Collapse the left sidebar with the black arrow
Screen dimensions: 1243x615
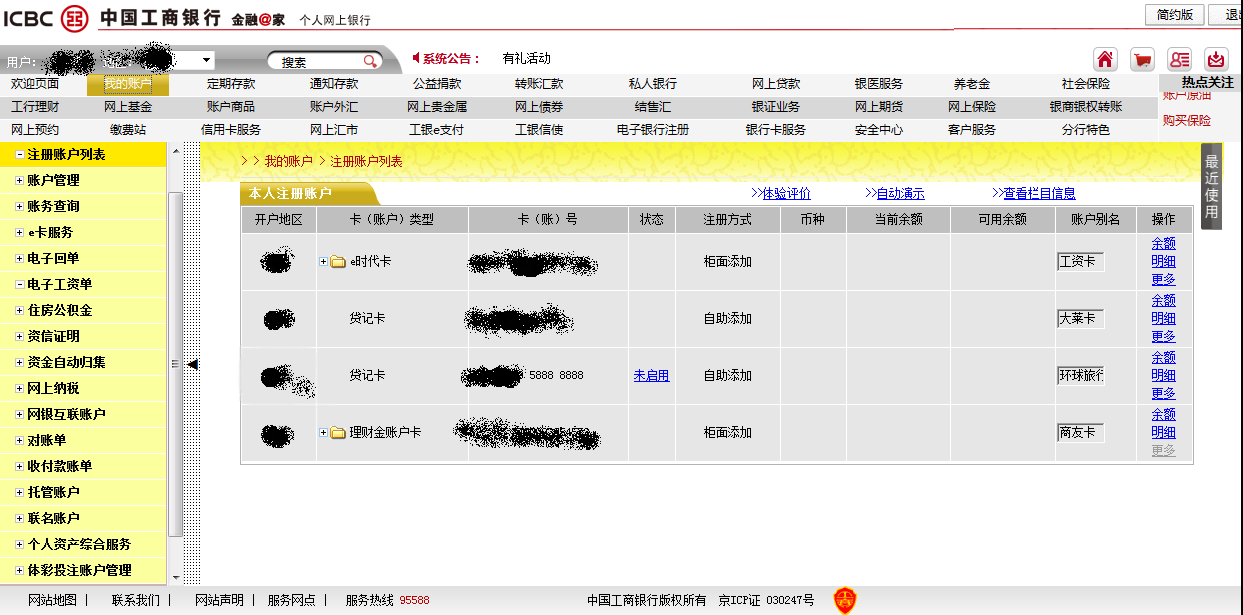(192, 364)
